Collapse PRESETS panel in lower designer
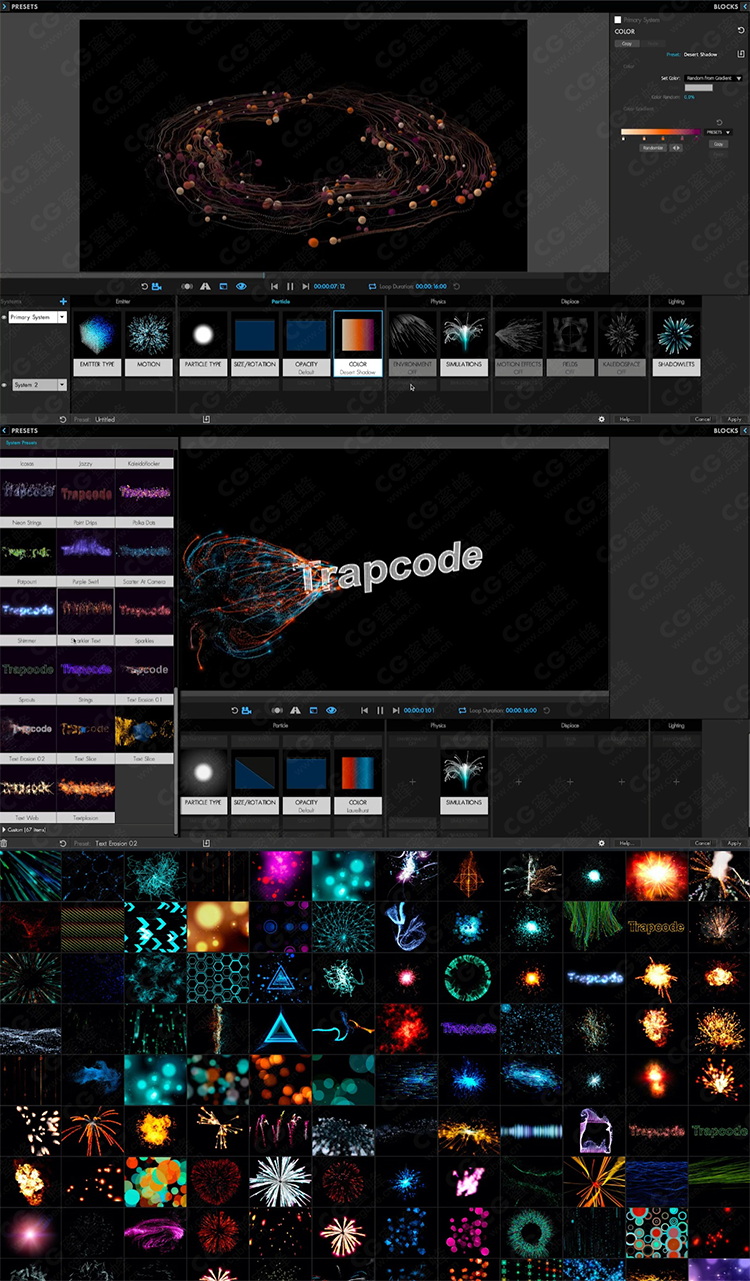This screenshot has width=750, height=1281. [4, 431]
